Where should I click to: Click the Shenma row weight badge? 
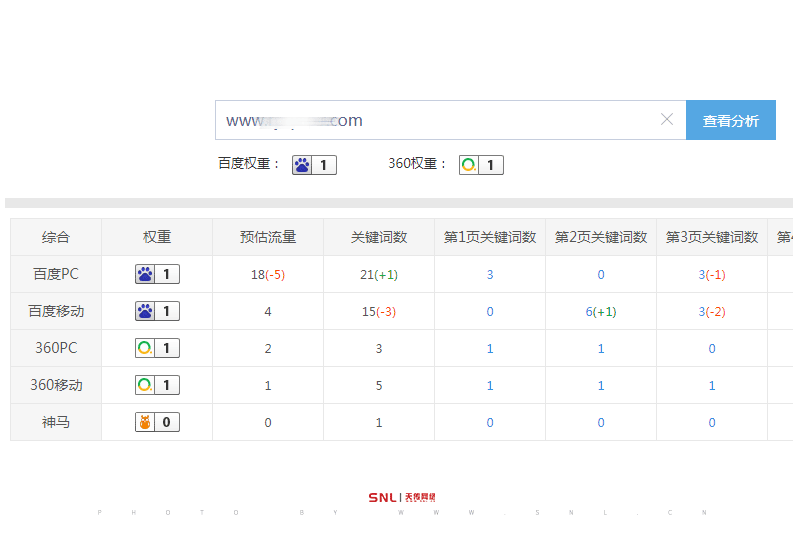click(157, 422)
